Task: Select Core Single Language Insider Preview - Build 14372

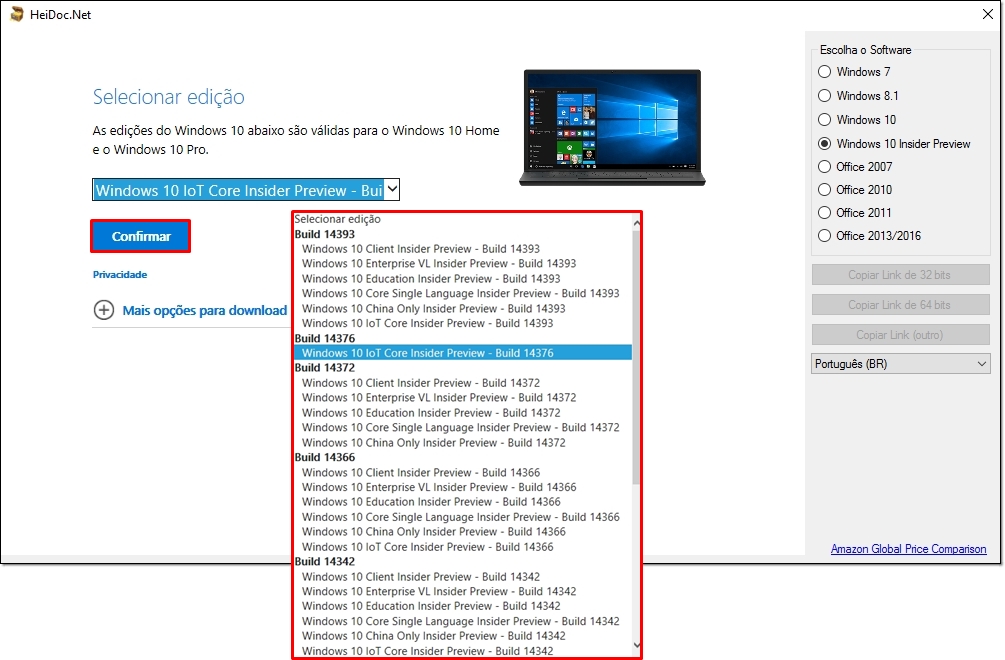Action: click(x=463, y=427)
